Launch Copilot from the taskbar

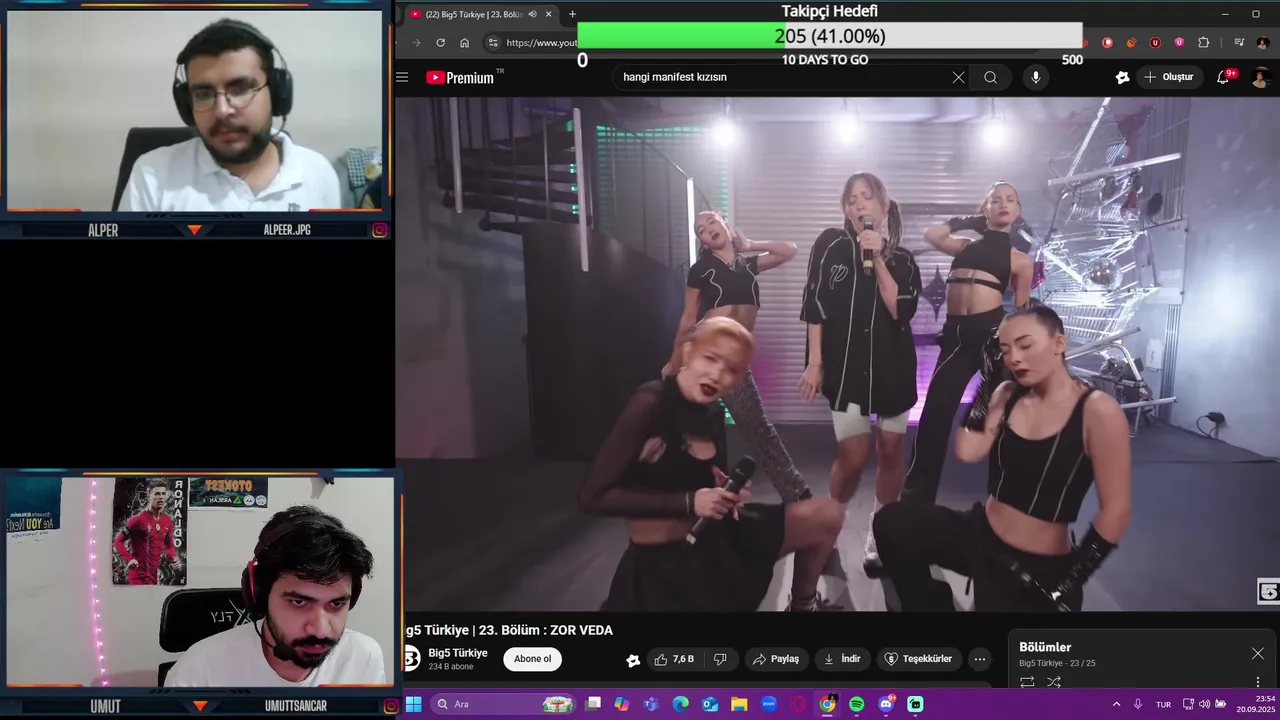tap(622, 704)
